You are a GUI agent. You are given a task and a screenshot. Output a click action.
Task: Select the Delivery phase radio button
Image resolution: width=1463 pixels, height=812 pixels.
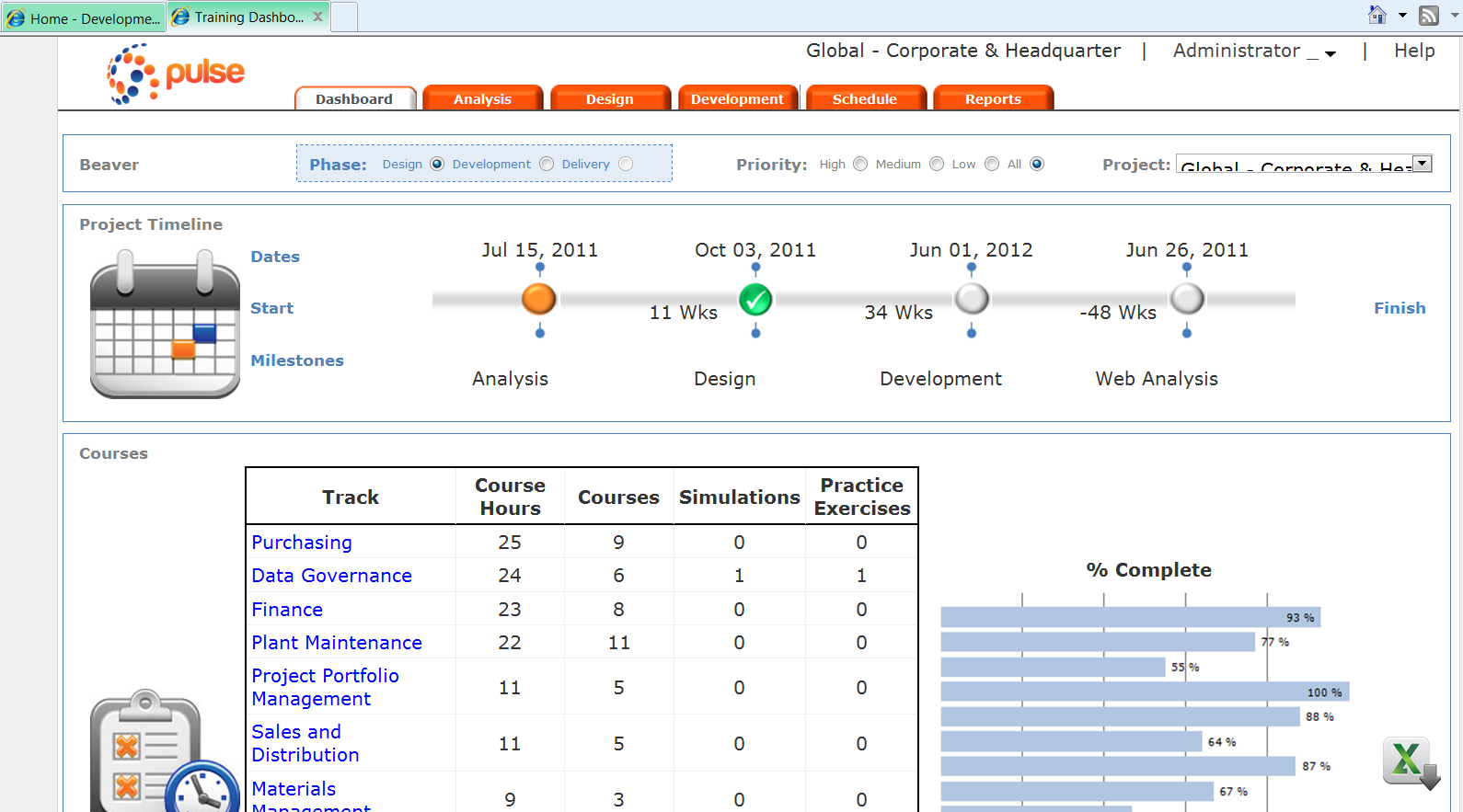pos(626,164)
